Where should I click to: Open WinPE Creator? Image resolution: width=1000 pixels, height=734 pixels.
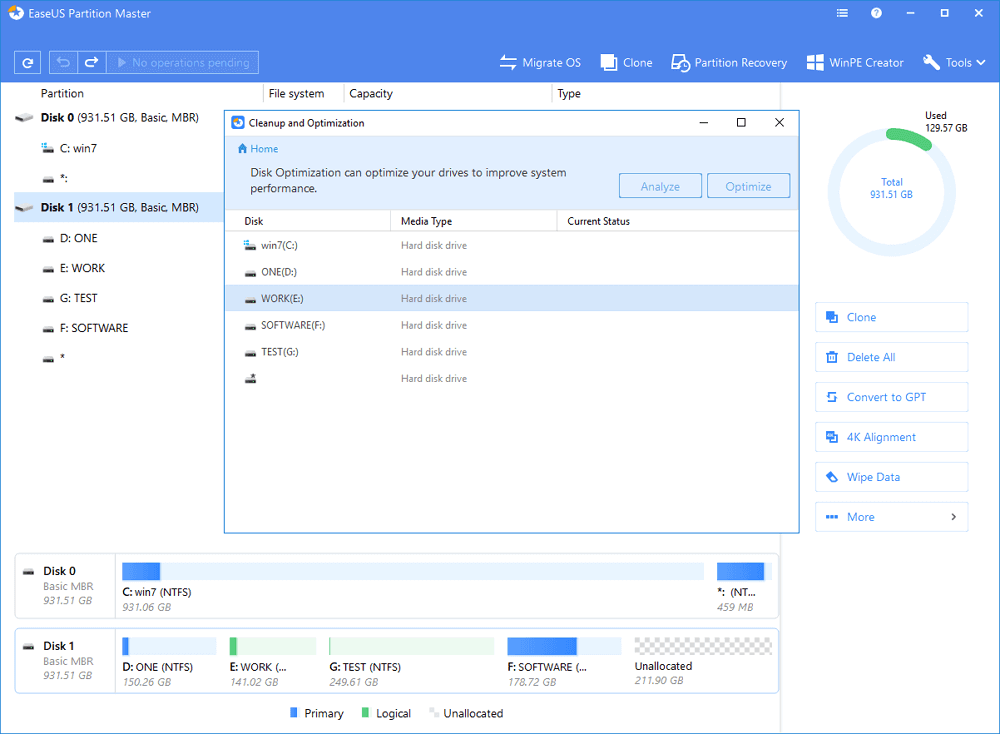pyautogui.click(x=855, y=62)
